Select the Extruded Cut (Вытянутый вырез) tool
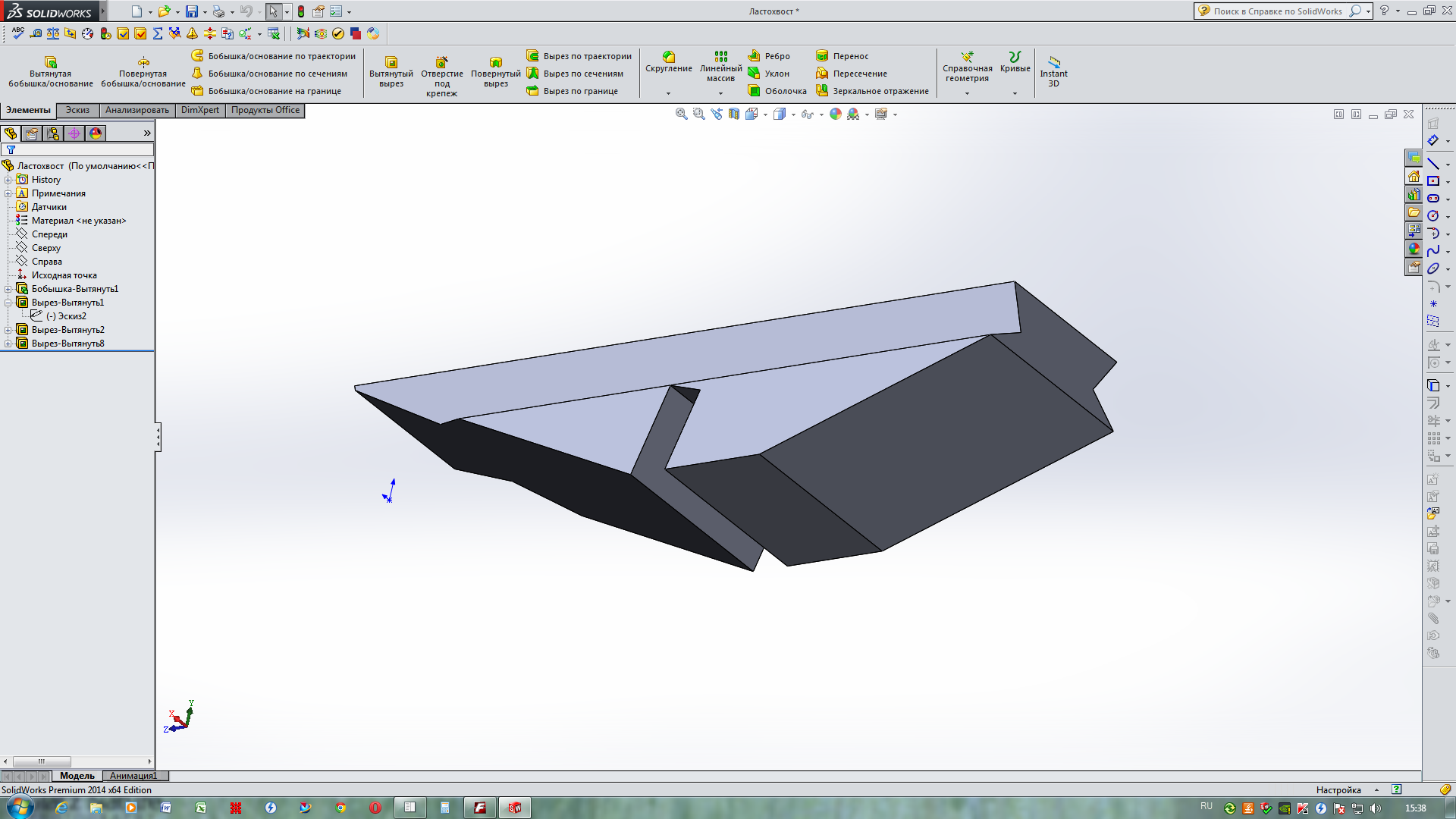Image resolution: width=1456 pixels, height=819 pixels. click(391, 62)
